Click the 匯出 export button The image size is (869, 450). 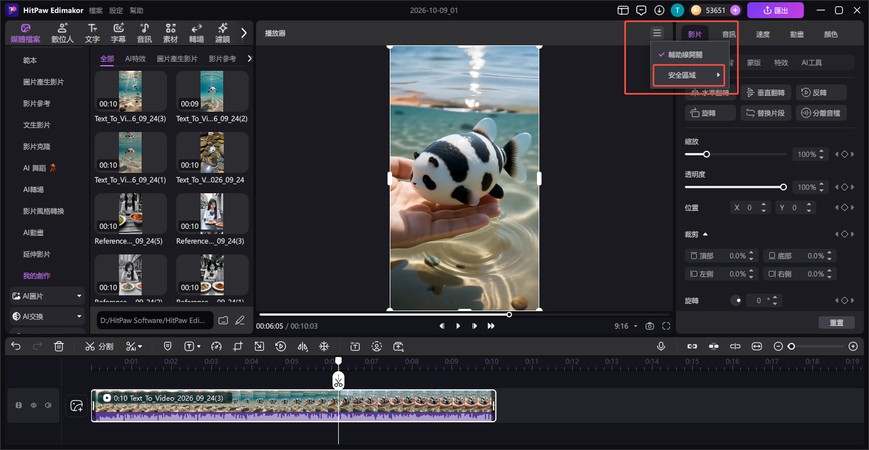pyautogui.click(x=775, y=10)
